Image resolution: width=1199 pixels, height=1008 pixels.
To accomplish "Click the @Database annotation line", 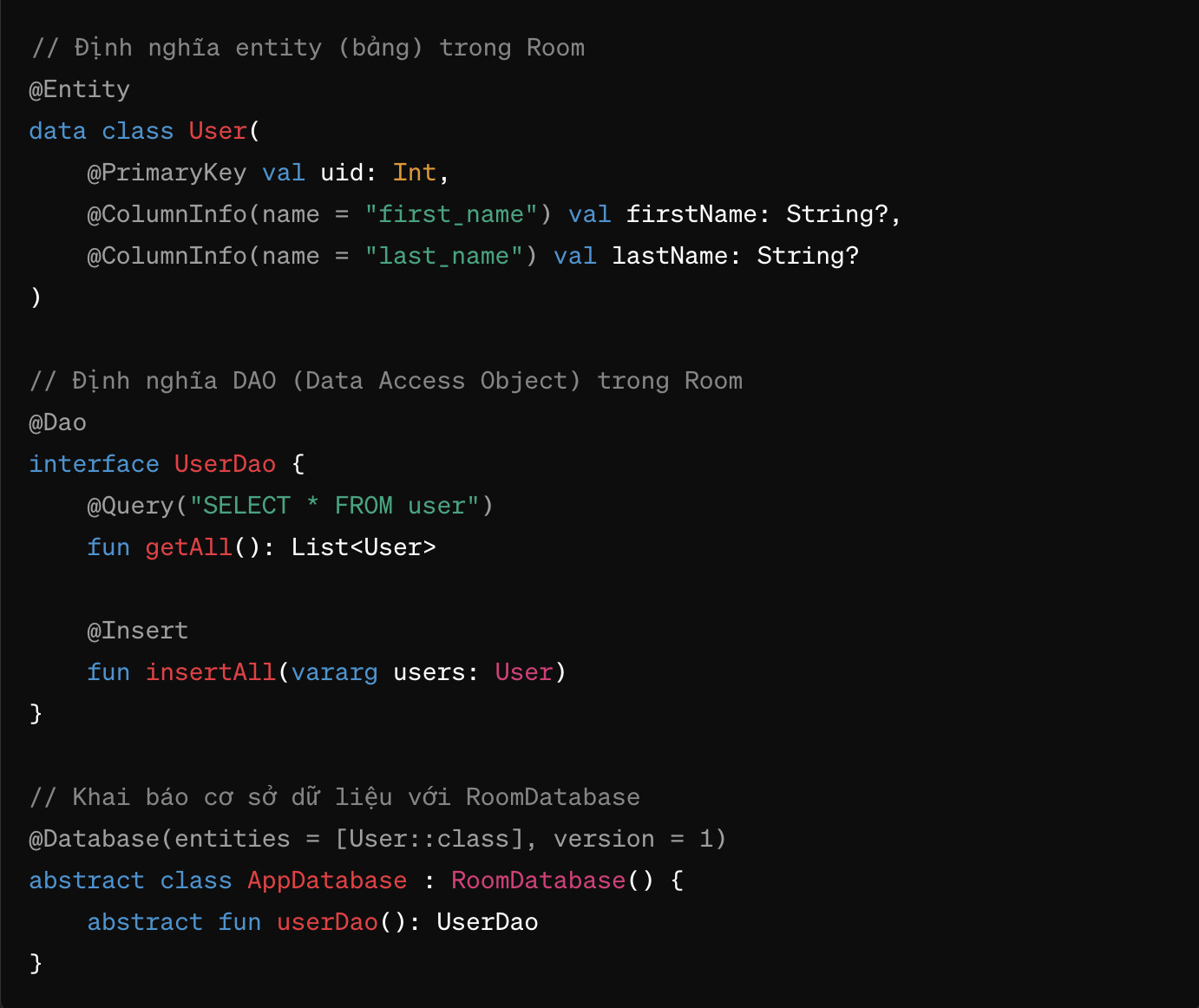I will [377, 839].
